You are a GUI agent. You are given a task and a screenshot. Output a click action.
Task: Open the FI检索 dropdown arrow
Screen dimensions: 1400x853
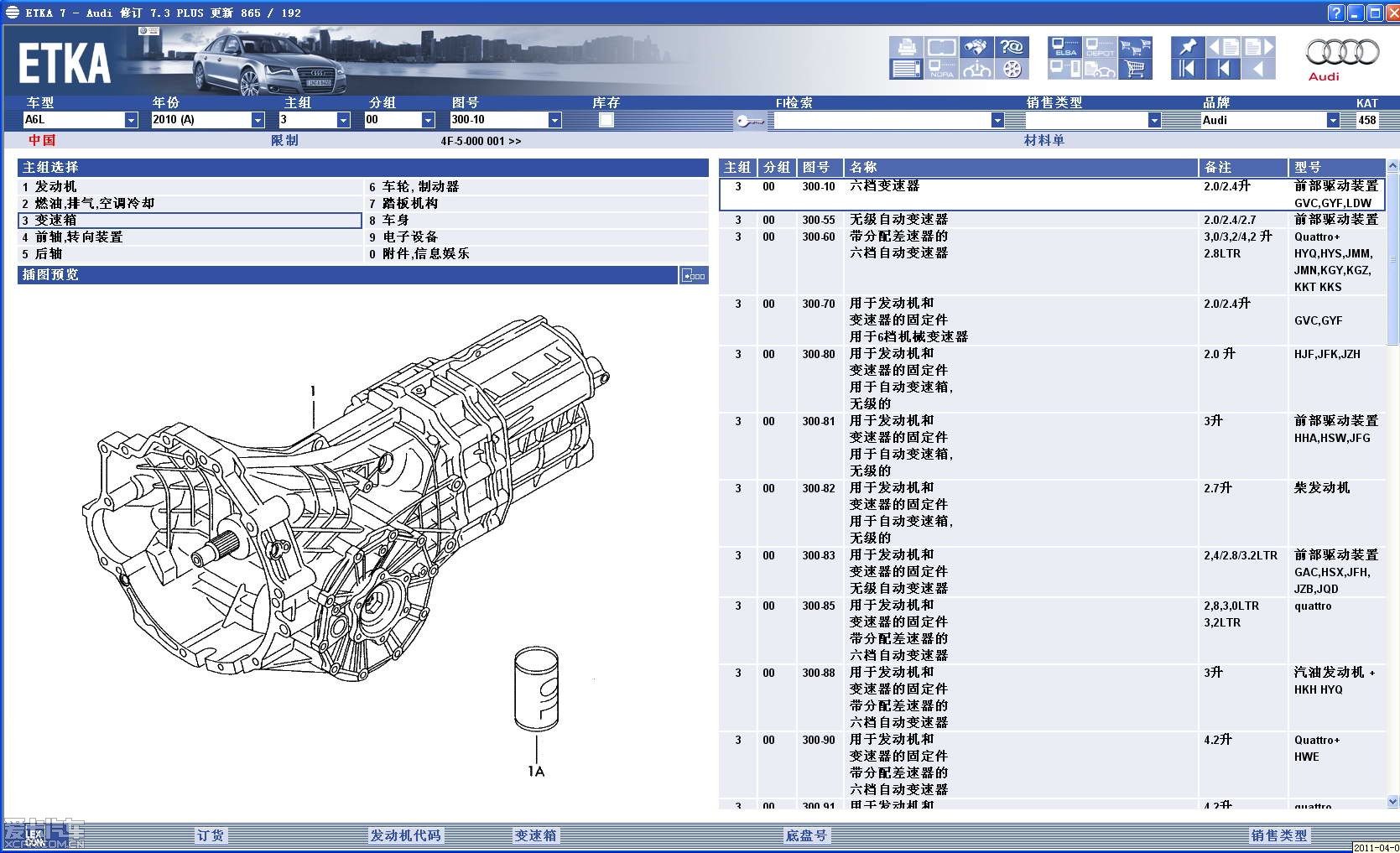click(x=997, y=120)
